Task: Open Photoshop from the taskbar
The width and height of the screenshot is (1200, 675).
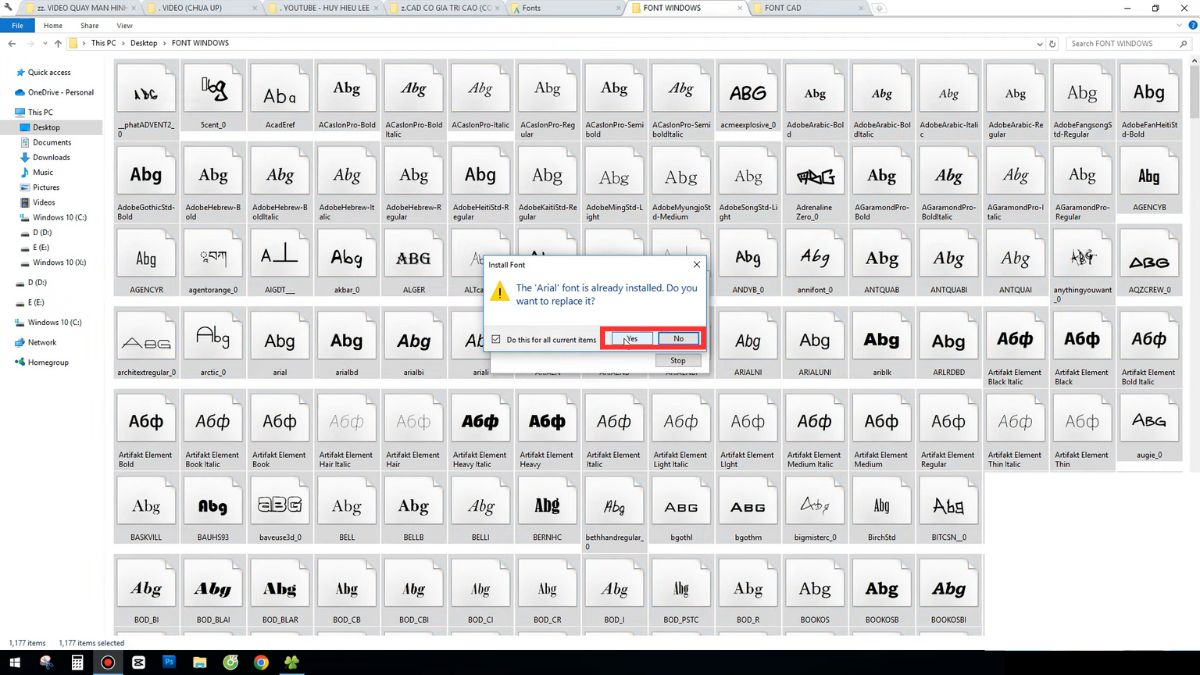Action: tap(169, 662)
